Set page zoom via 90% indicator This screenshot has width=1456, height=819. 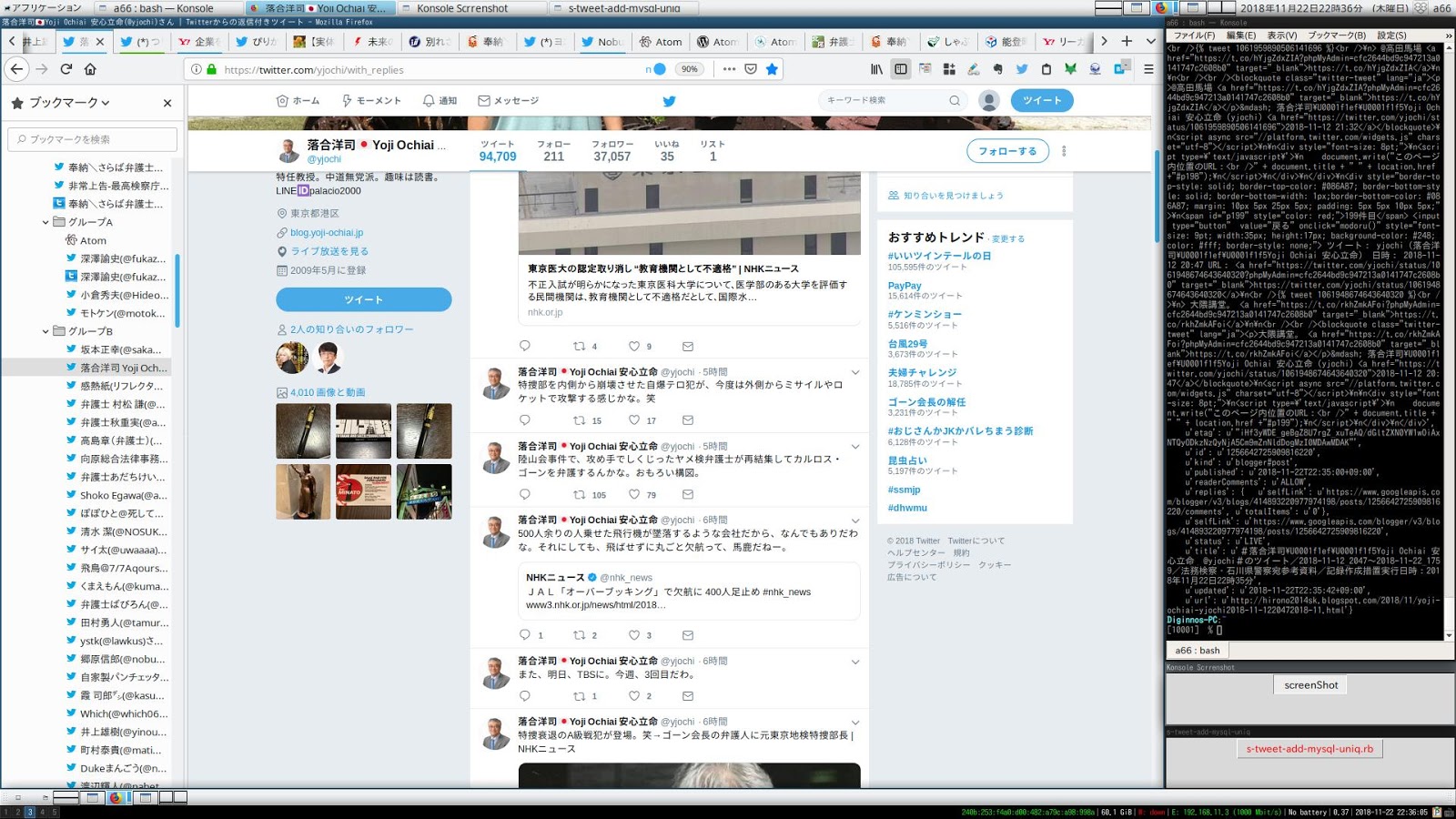(690, 69)
